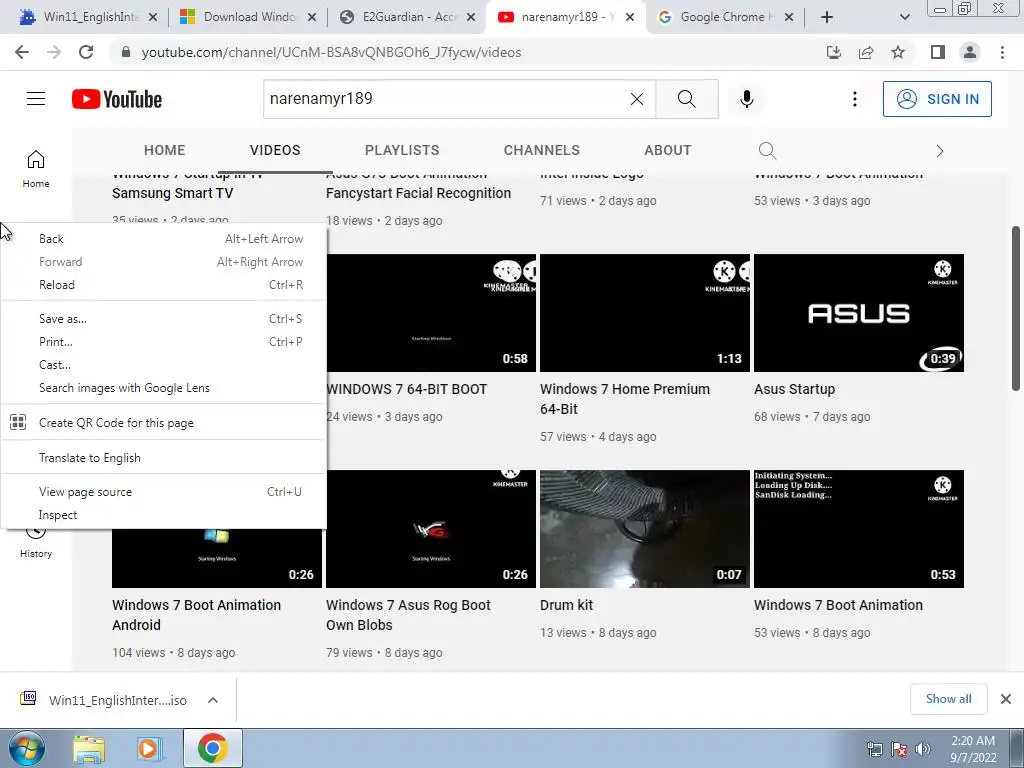Viewport: 1024px width, 768px height.
Task: Select Translate to English
Action: [x=163, y=458]
